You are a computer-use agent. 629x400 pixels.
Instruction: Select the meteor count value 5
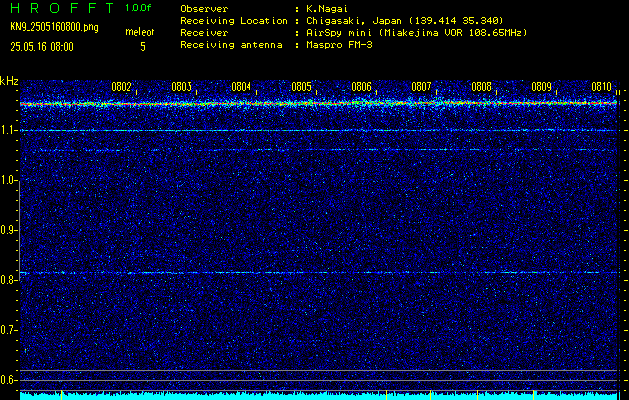point(143,47)
